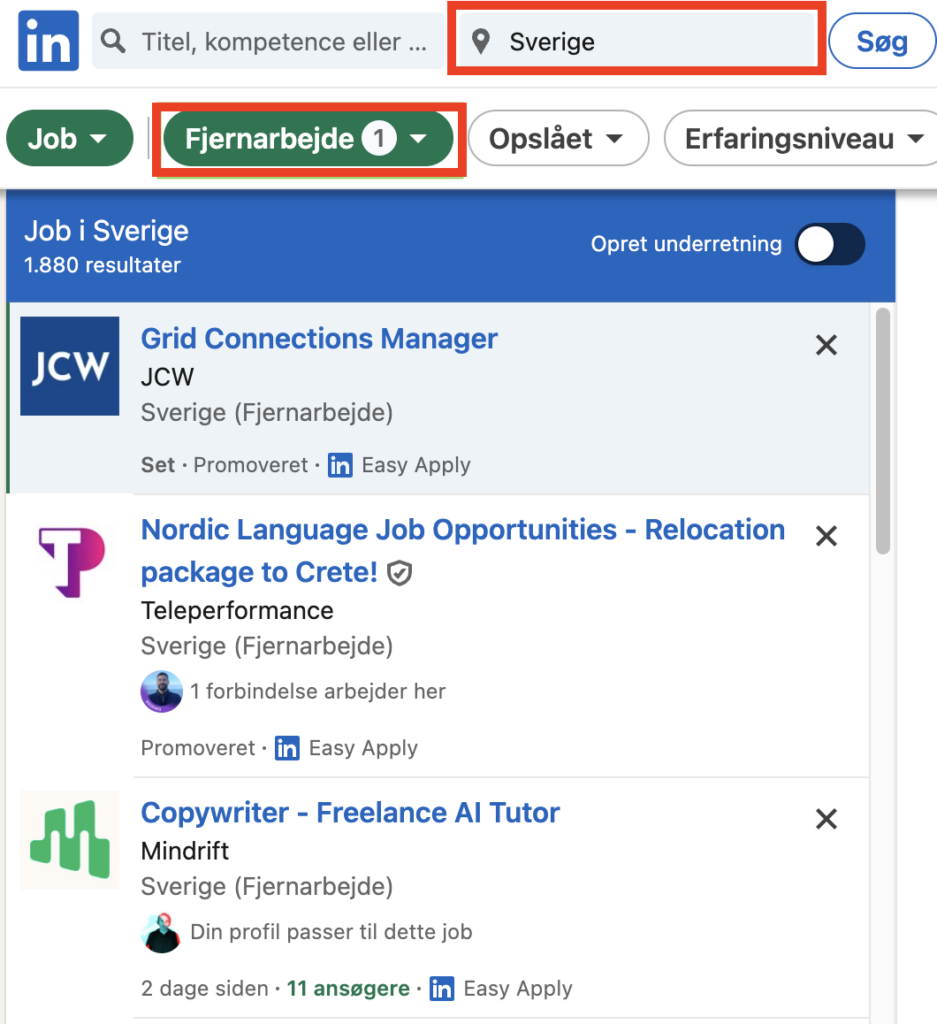The width and height of the screenshot is (937, 1024).
Task: Click the job list vertical scrollbar
Action: pyautogui.click(x=882, y=430)
